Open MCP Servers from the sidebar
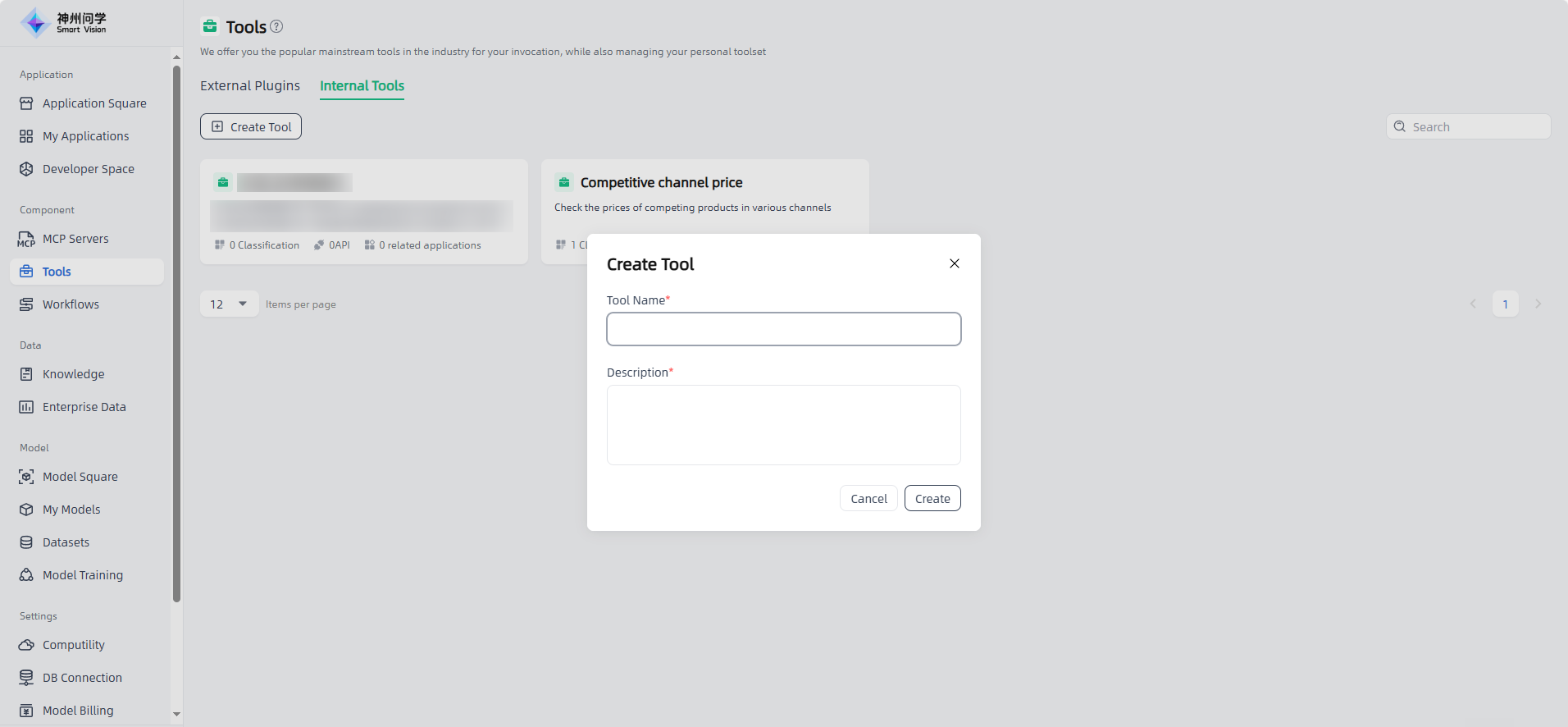This screenshot has height=727, width=1568. pos(75,239)
